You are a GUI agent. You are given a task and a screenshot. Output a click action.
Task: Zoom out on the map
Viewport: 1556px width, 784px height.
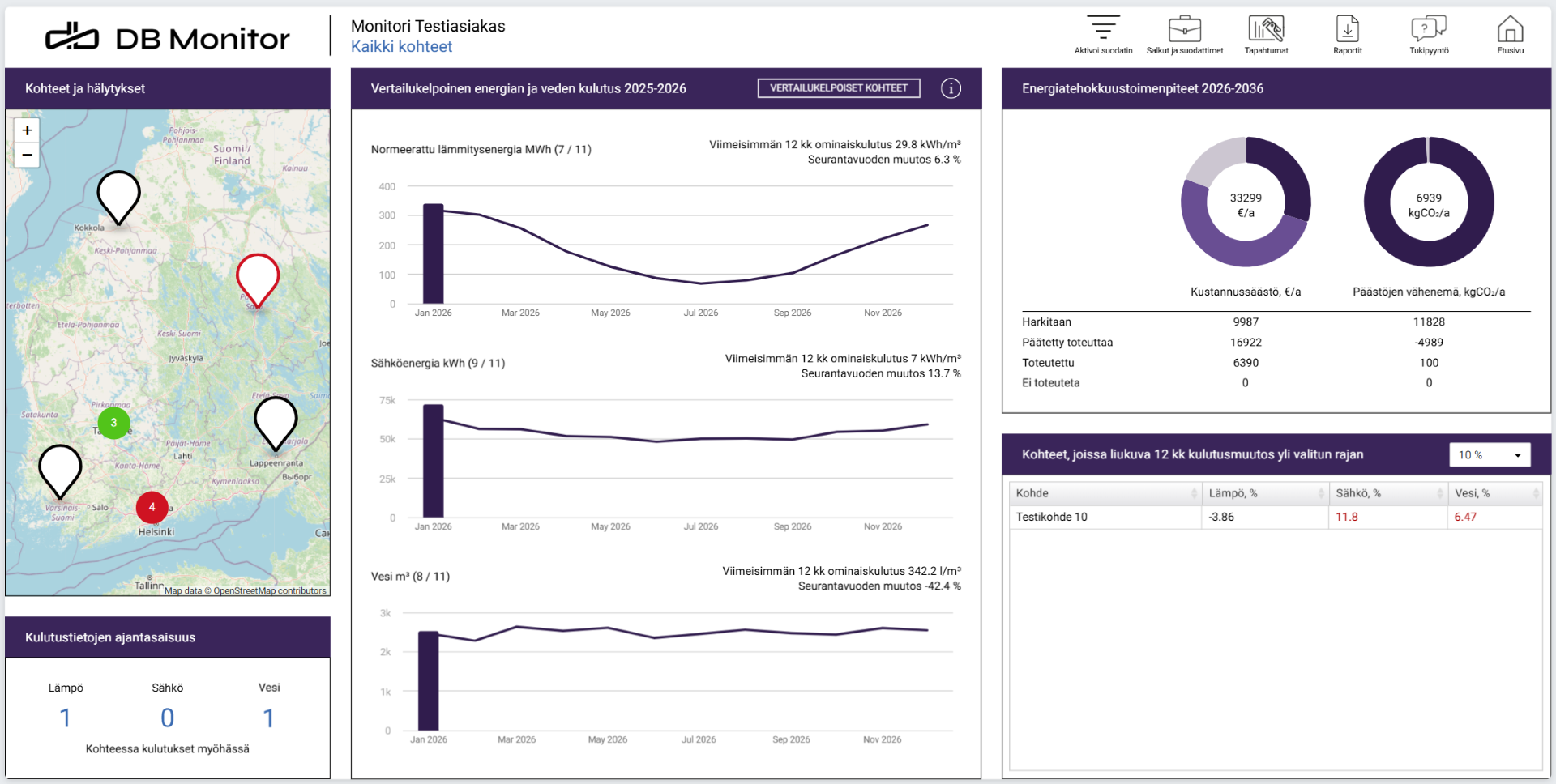tap(27, 155)
